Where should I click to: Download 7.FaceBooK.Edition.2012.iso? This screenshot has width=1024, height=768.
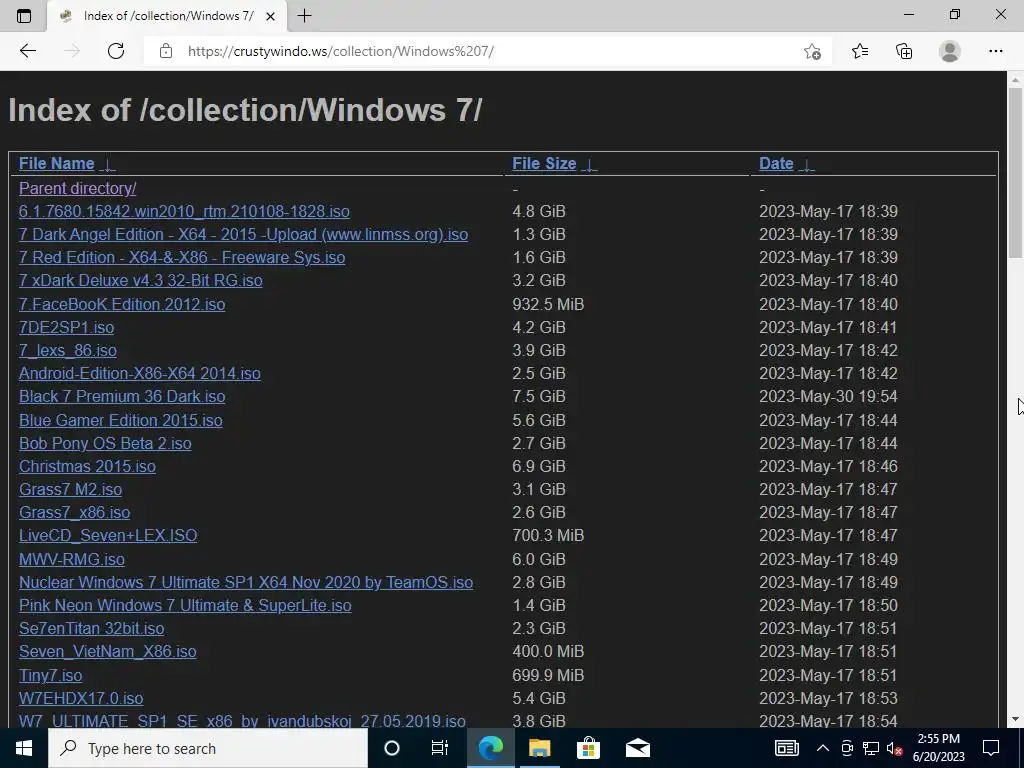coord(122,304)
